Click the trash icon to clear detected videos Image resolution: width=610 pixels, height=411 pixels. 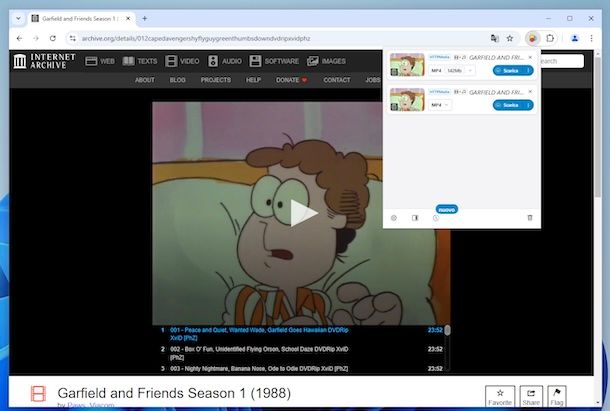coord(529,218)
